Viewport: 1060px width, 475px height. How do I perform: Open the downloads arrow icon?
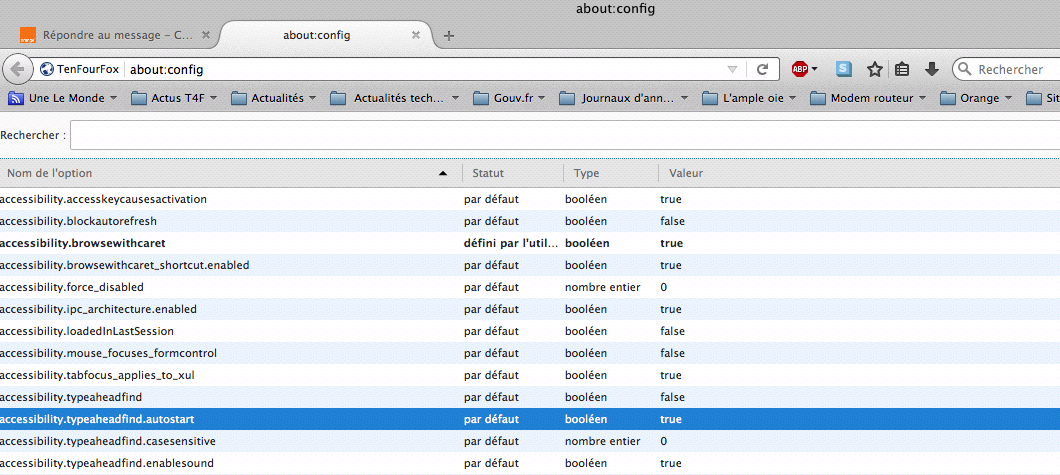coord(931,69)
